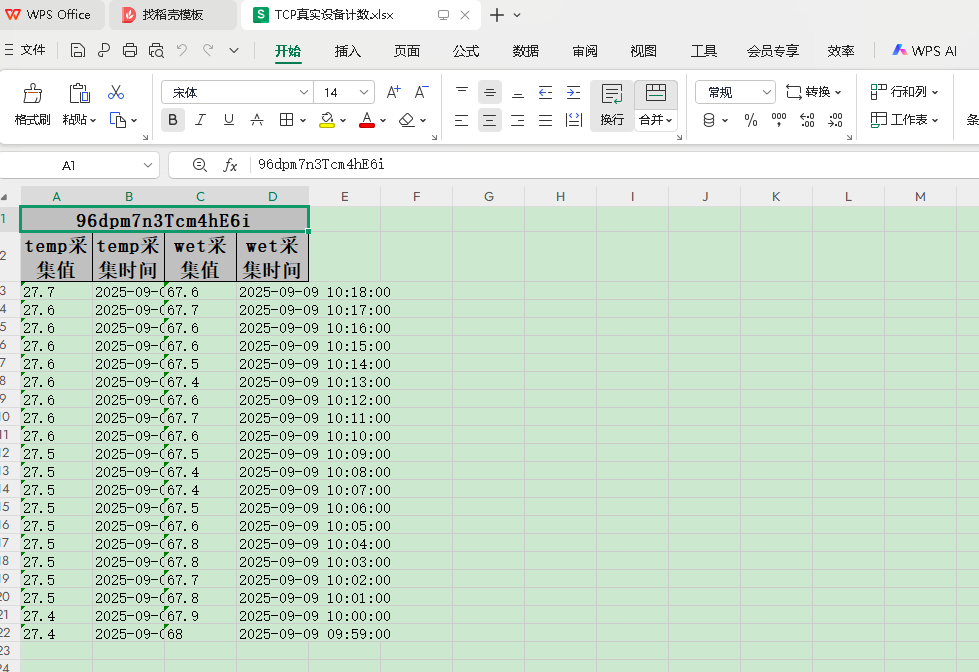Screen dimensions: 979x672
Task: Toggle Italic formatting
Action: (201, 120)
